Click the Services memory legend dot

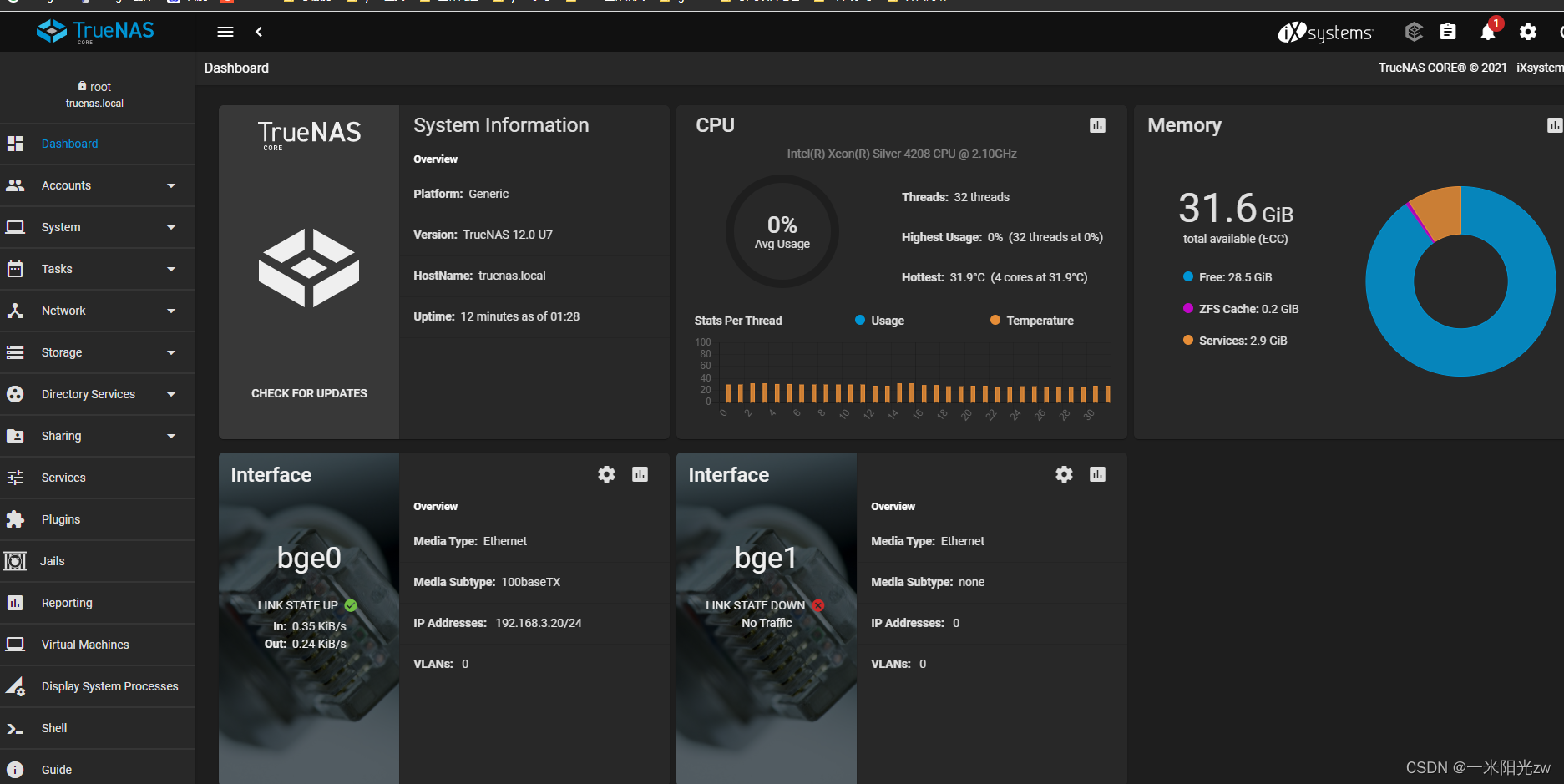[x=1188, y=340]
